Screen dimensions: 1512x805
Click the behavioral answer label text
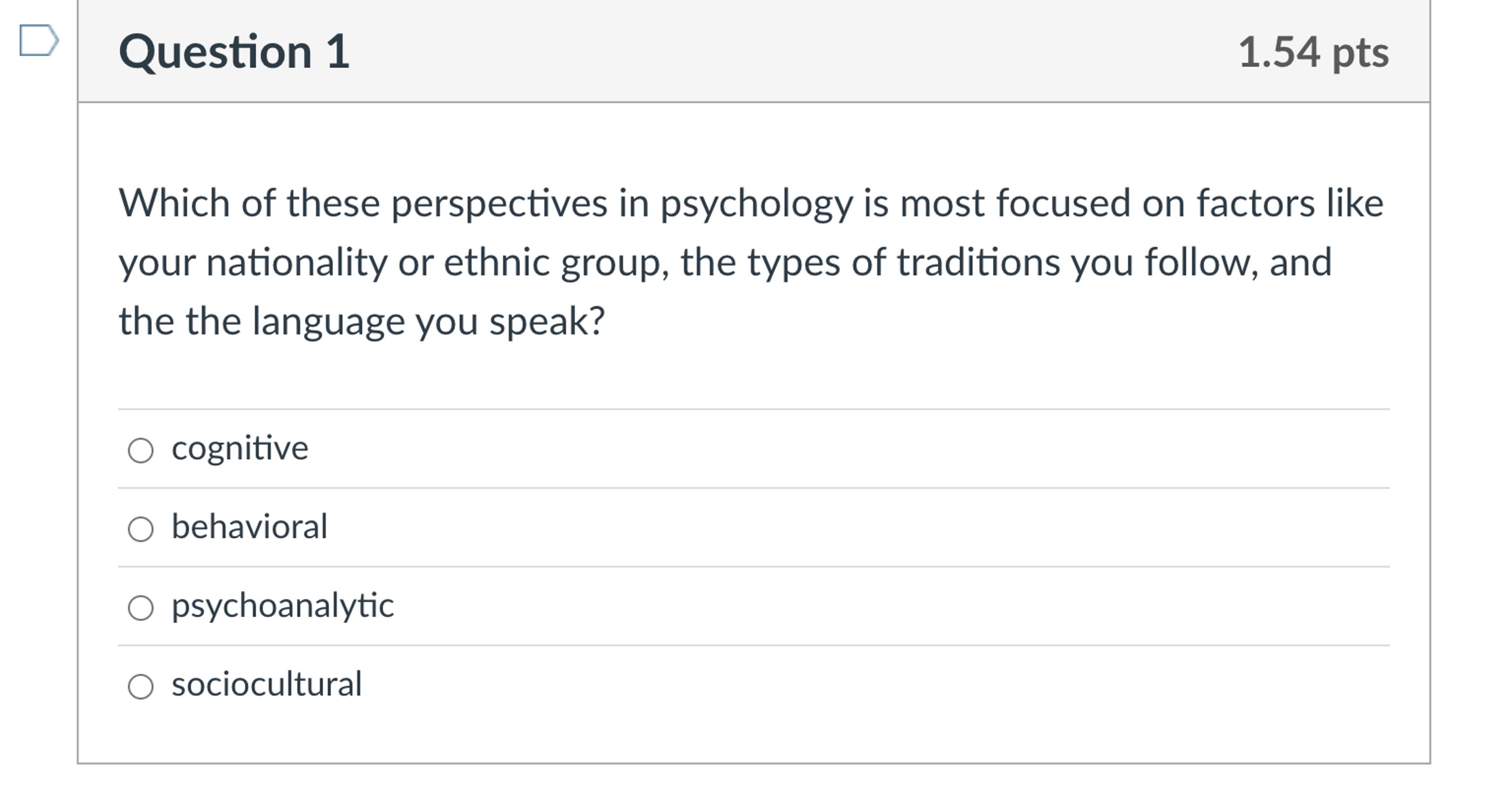click(x=251, y=526)
